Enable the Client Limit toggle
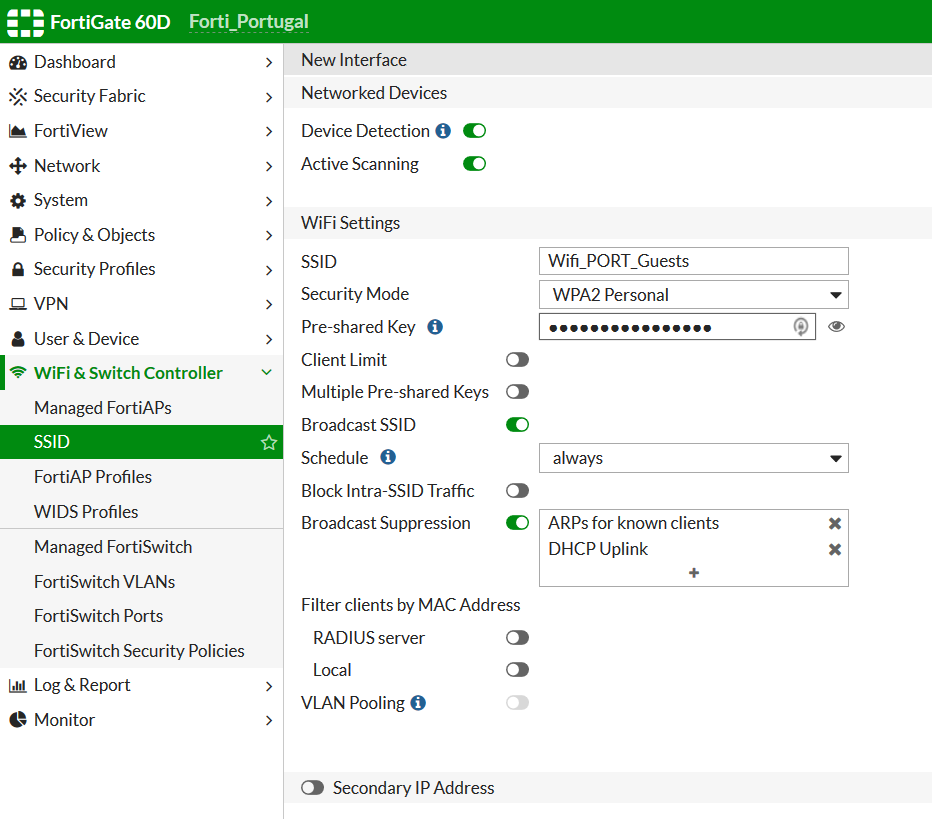Image resolution: width=932 pixels, height=819 pixels. pyautogui.click(x=517, y=360)
